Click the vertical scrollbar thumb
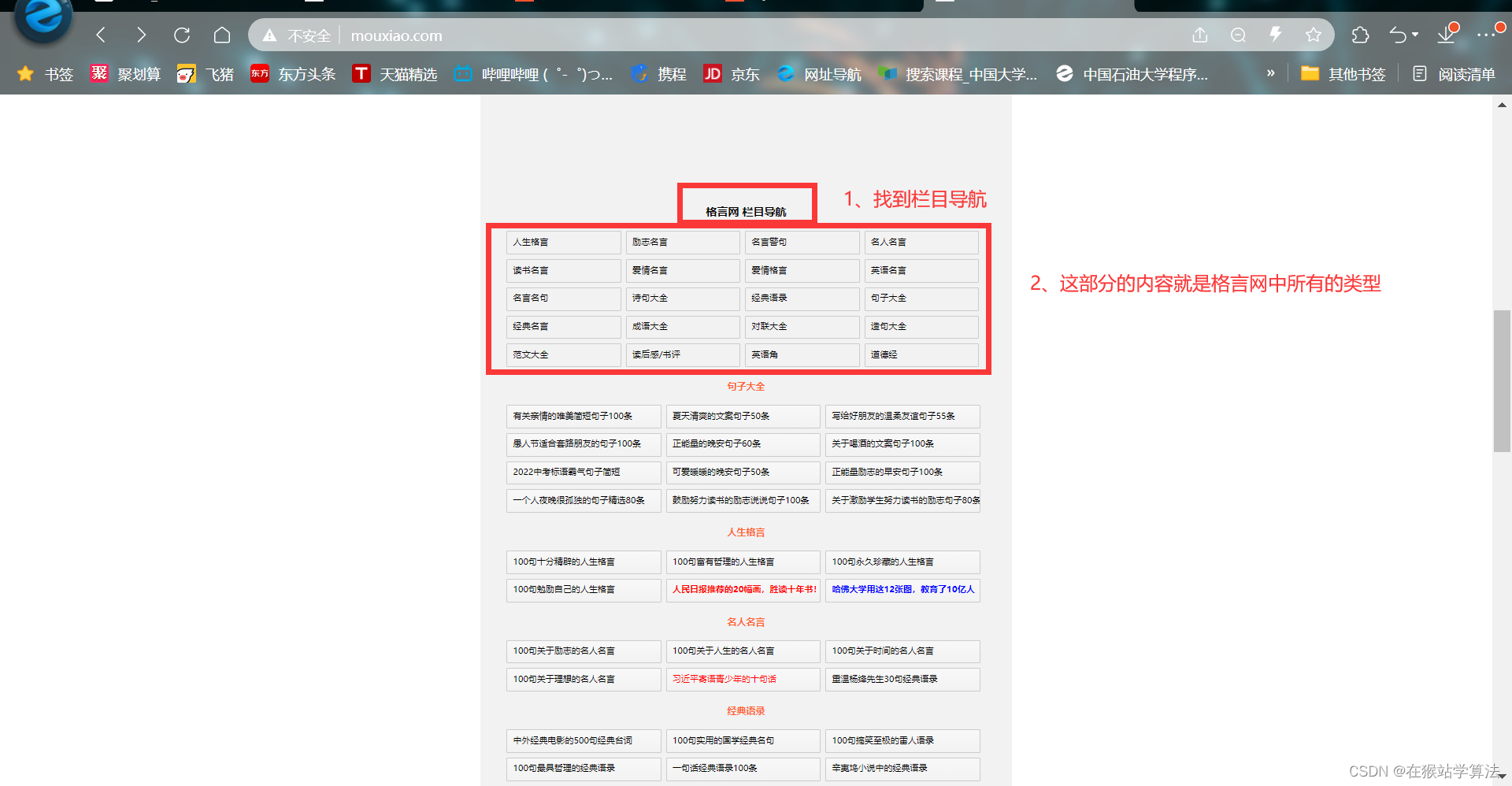The image size is (1512, 786). click(x=1502, y=381)
